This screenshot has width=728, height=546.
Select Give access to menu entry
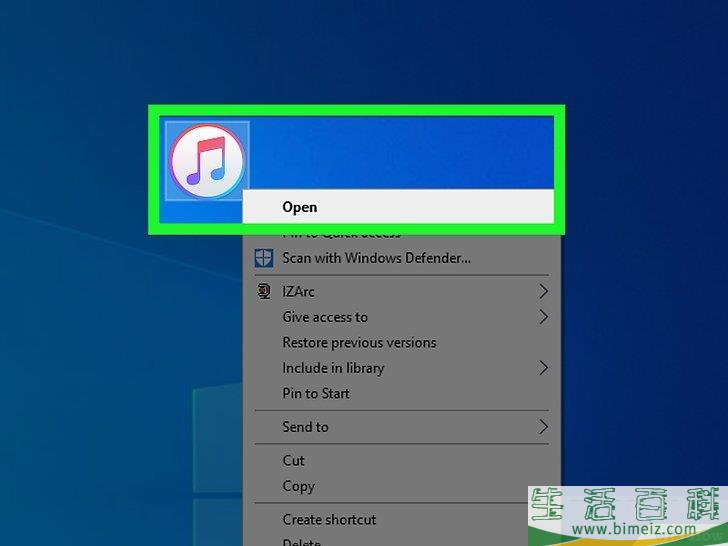(x=402, y=317)
